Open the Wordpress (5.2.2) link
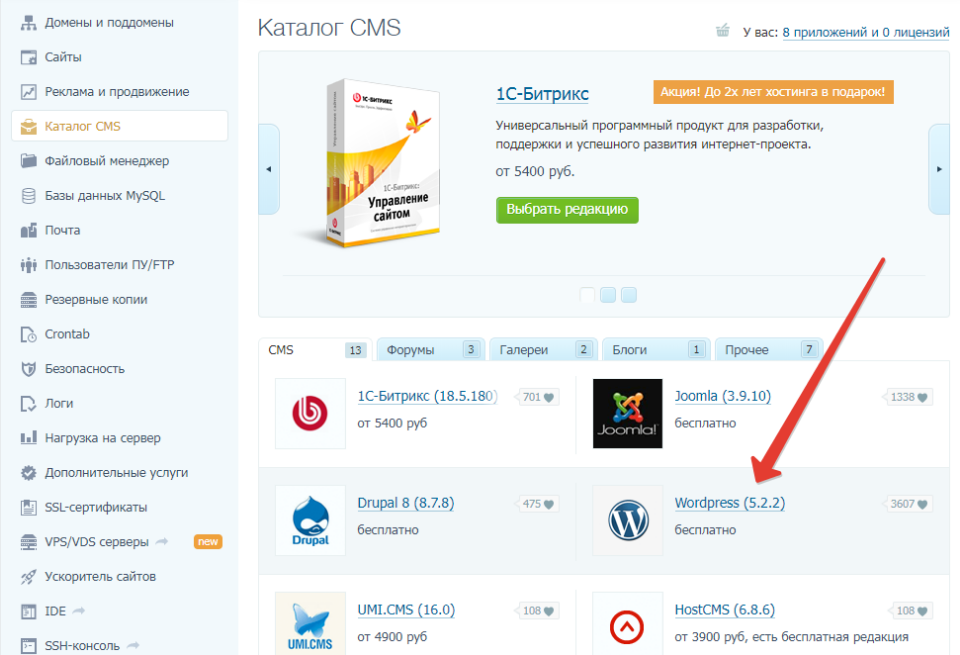The width and height of the screenshot is (960, 655). (729, 503)
